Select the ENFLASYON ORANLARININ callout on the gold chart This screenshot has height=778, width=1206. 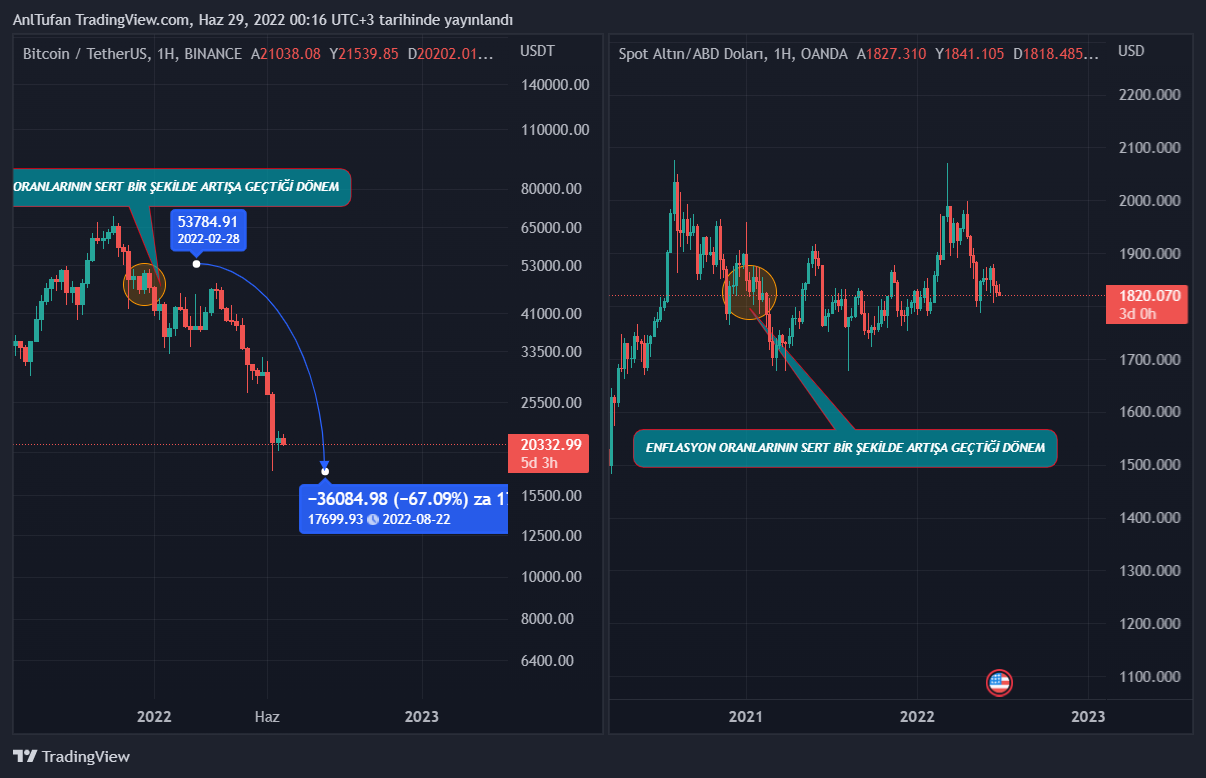[845, 448]
